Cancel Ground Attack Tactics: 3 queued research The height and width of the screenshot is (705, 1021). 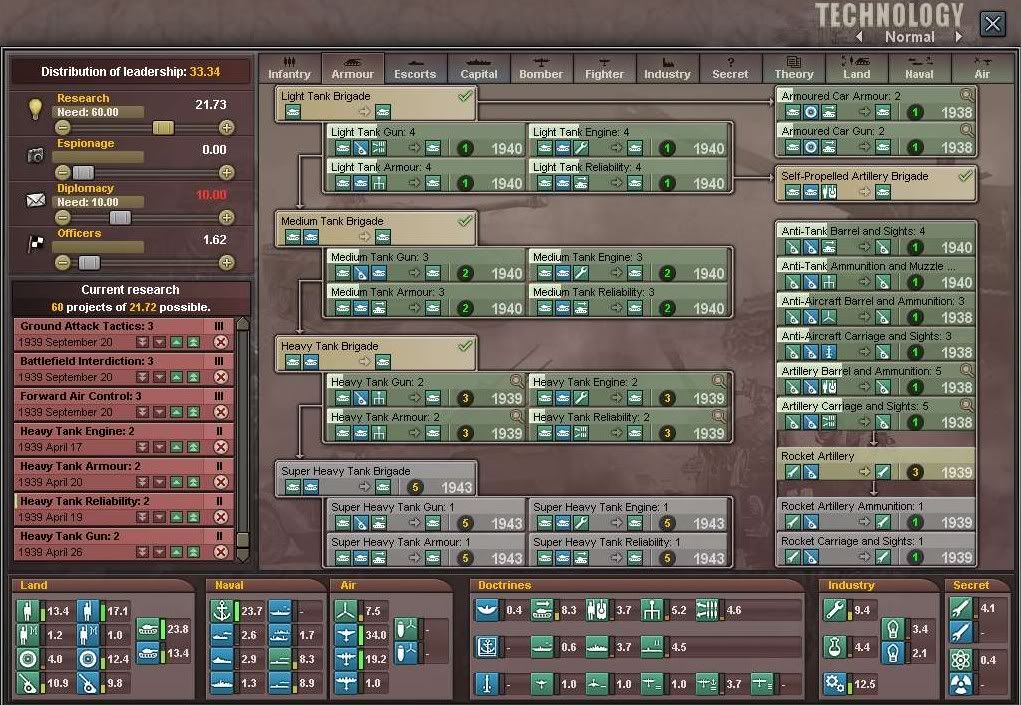point(221,342)
